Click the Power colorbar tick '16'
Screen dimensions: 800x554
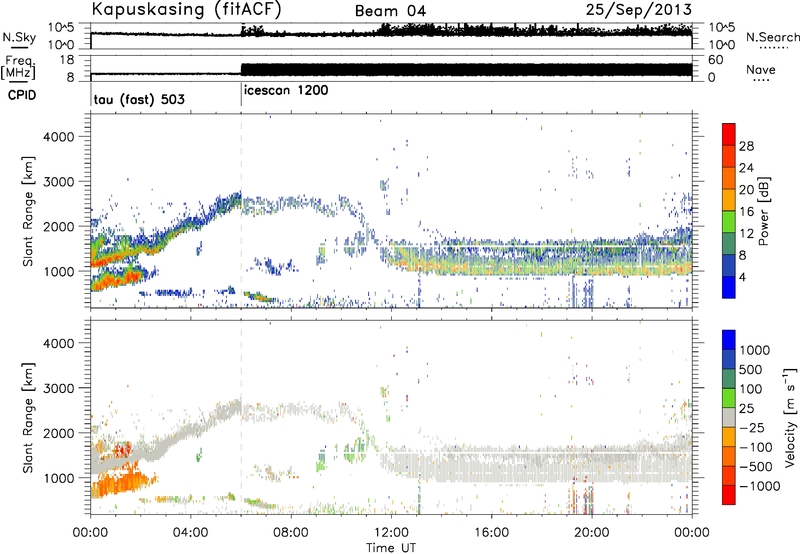point(746,212)
